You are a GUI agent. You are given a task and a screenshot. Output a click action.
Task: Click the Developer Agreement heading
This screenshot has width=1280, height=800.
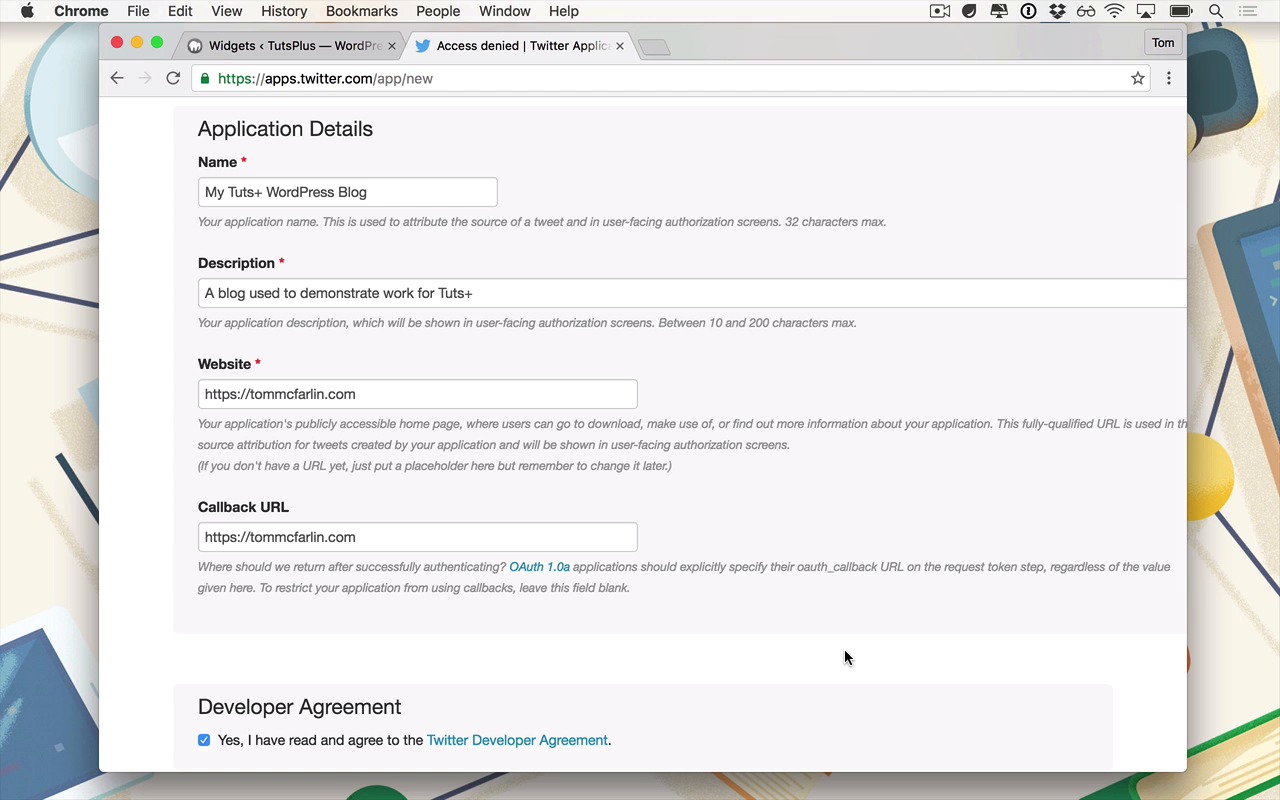(299, 707)
